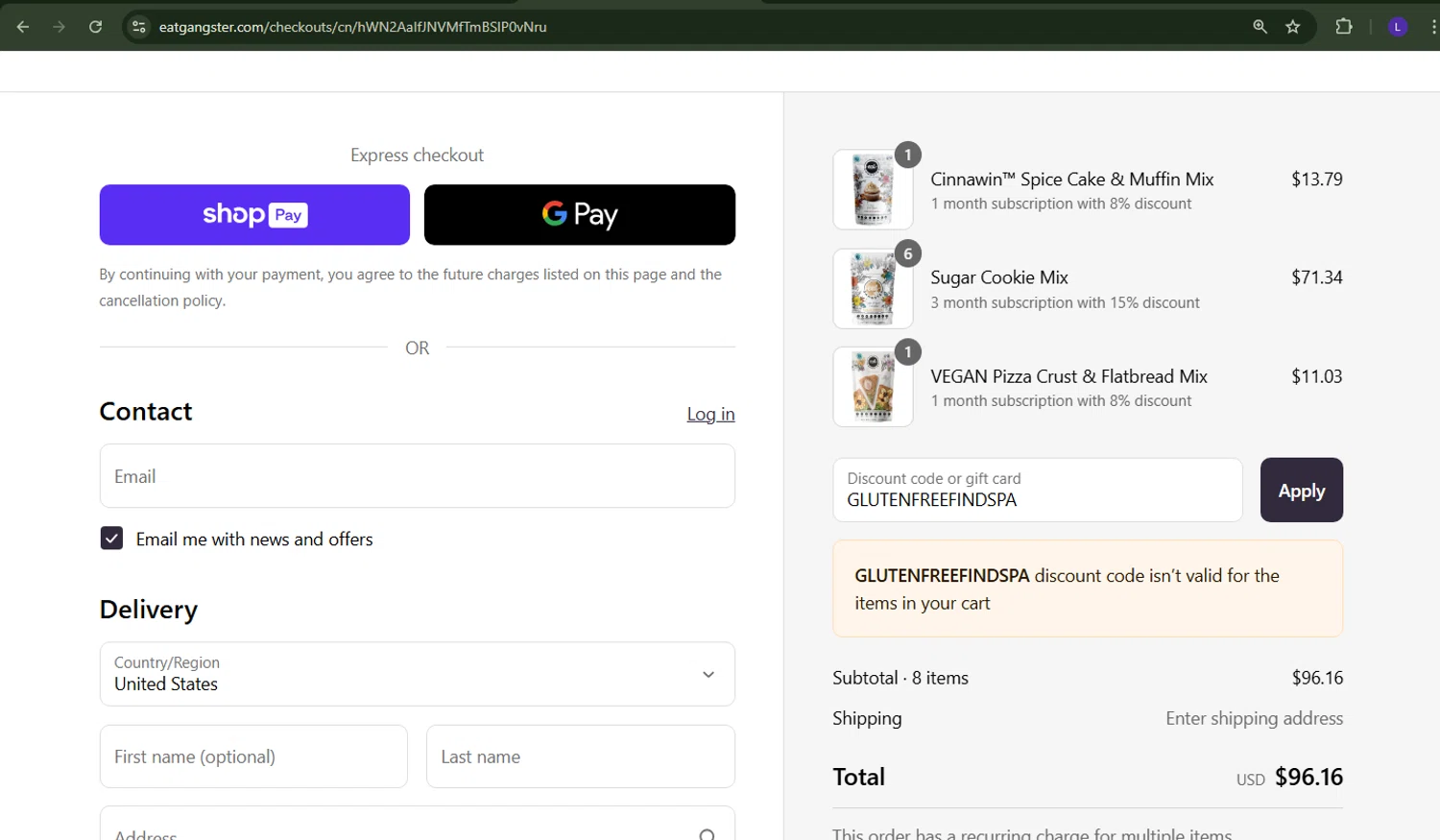The width and height of the screenshot is (1440, 840).
Task: Bookmark this page with star icon
Action: [1293, 27]
